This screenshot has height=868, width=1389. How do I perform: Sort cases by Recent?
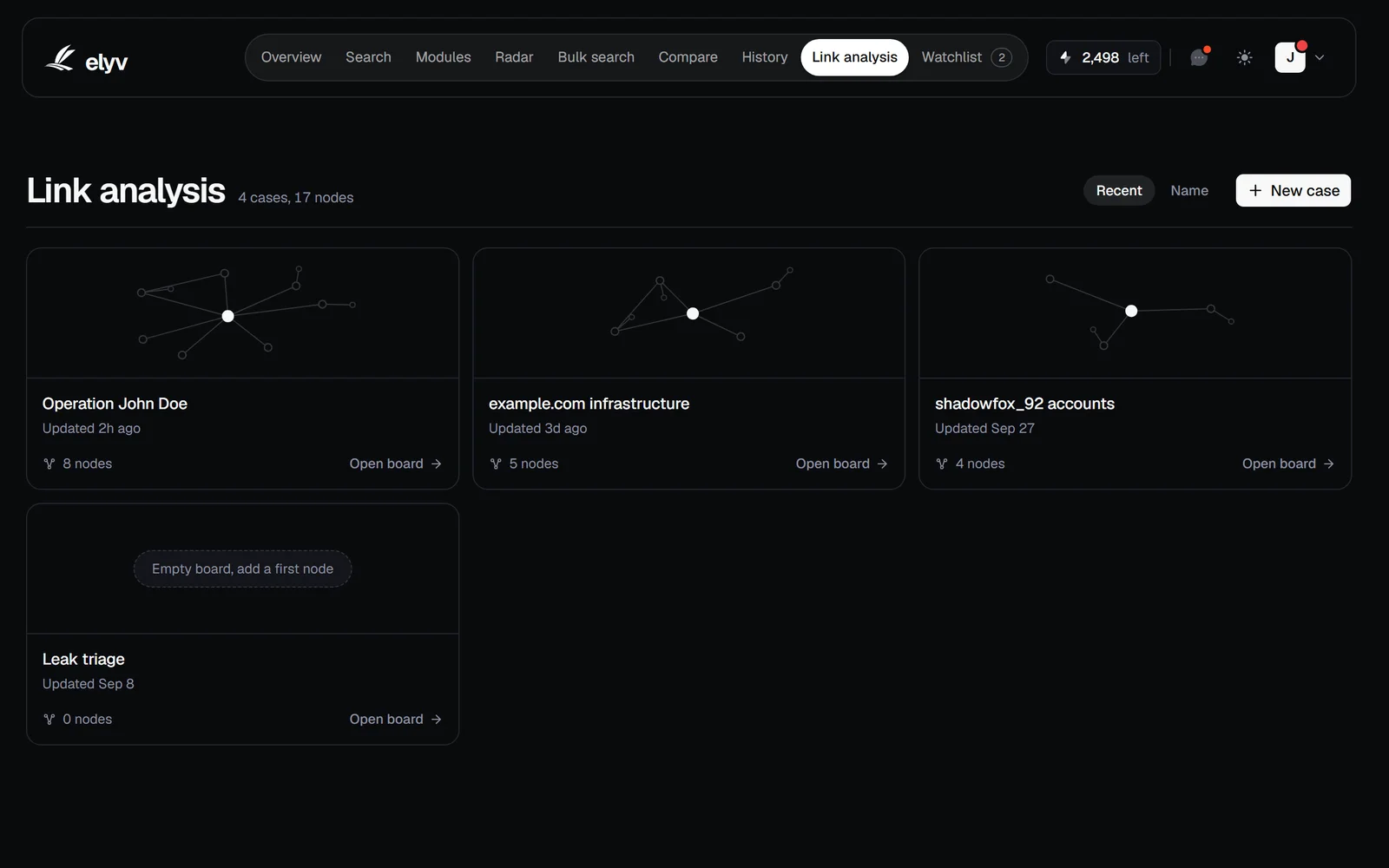click(x=1118, y=190)
